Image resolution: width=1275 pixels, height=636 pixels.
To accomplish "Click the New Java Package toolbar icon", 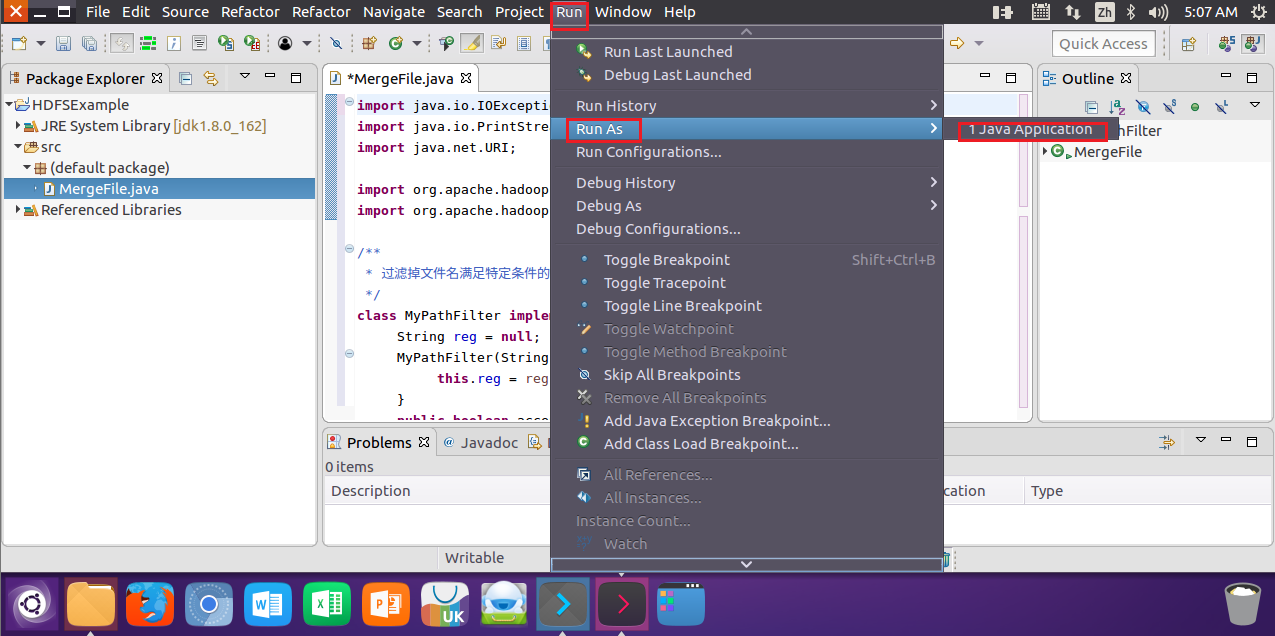I will click(369, 43).
